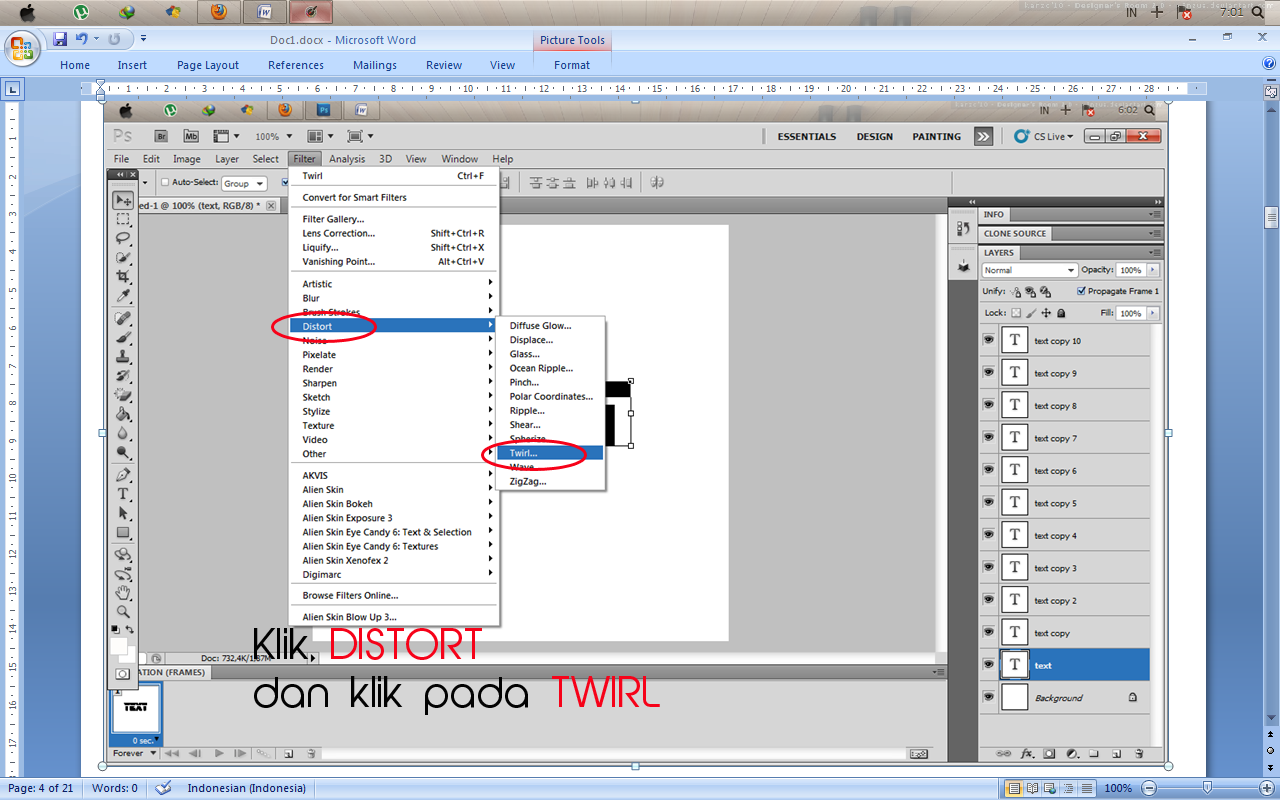Viewport: 1280px width, 800px height.
Task: Switch to the DESIGN workspace
Action: click(x=874, y=136)
